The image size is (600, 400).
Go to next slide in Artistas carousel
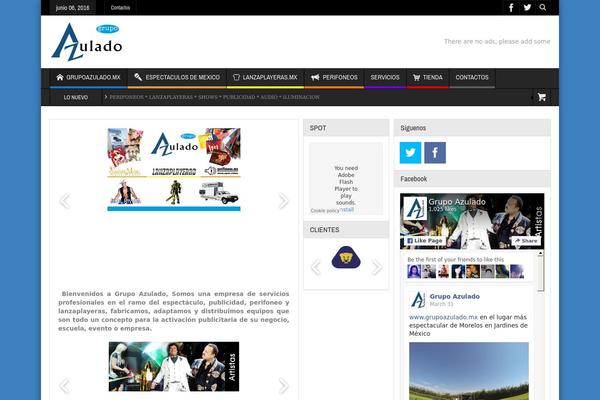[x=283, y=385]
